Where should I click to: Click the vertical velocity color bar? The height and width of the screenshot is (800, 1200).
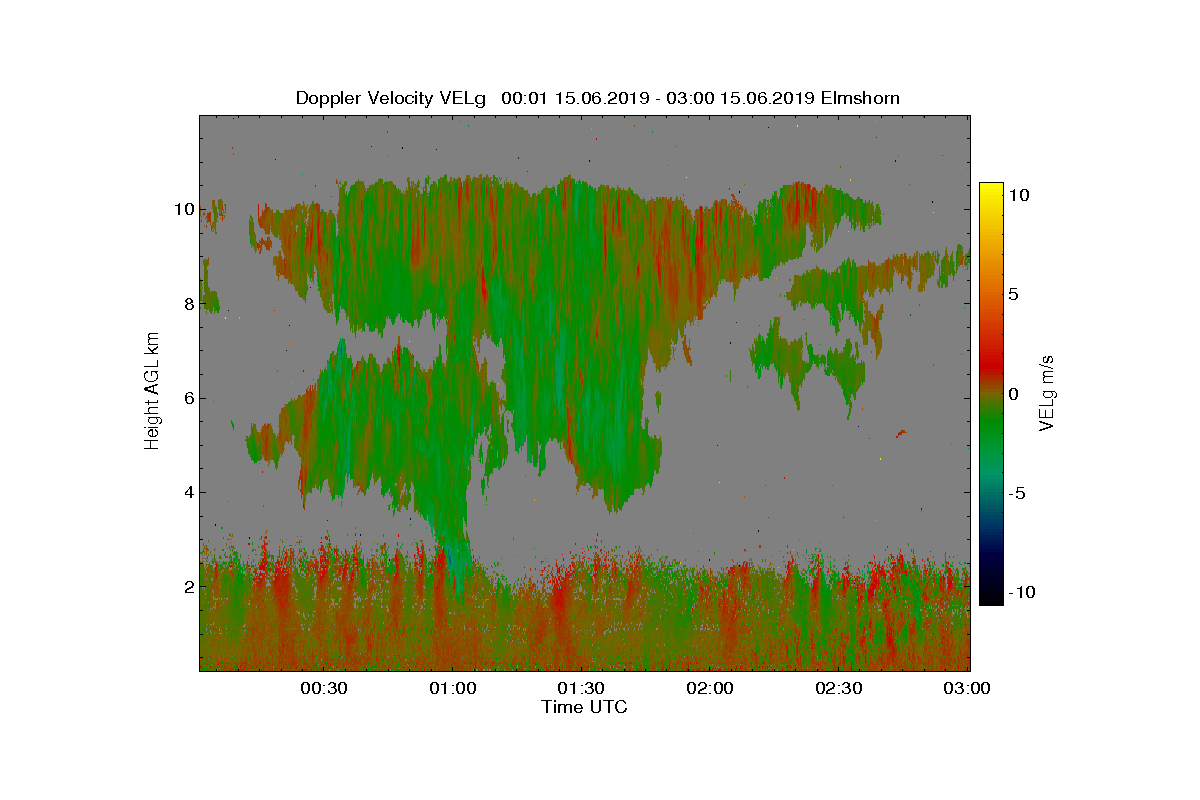pos(991,394)
